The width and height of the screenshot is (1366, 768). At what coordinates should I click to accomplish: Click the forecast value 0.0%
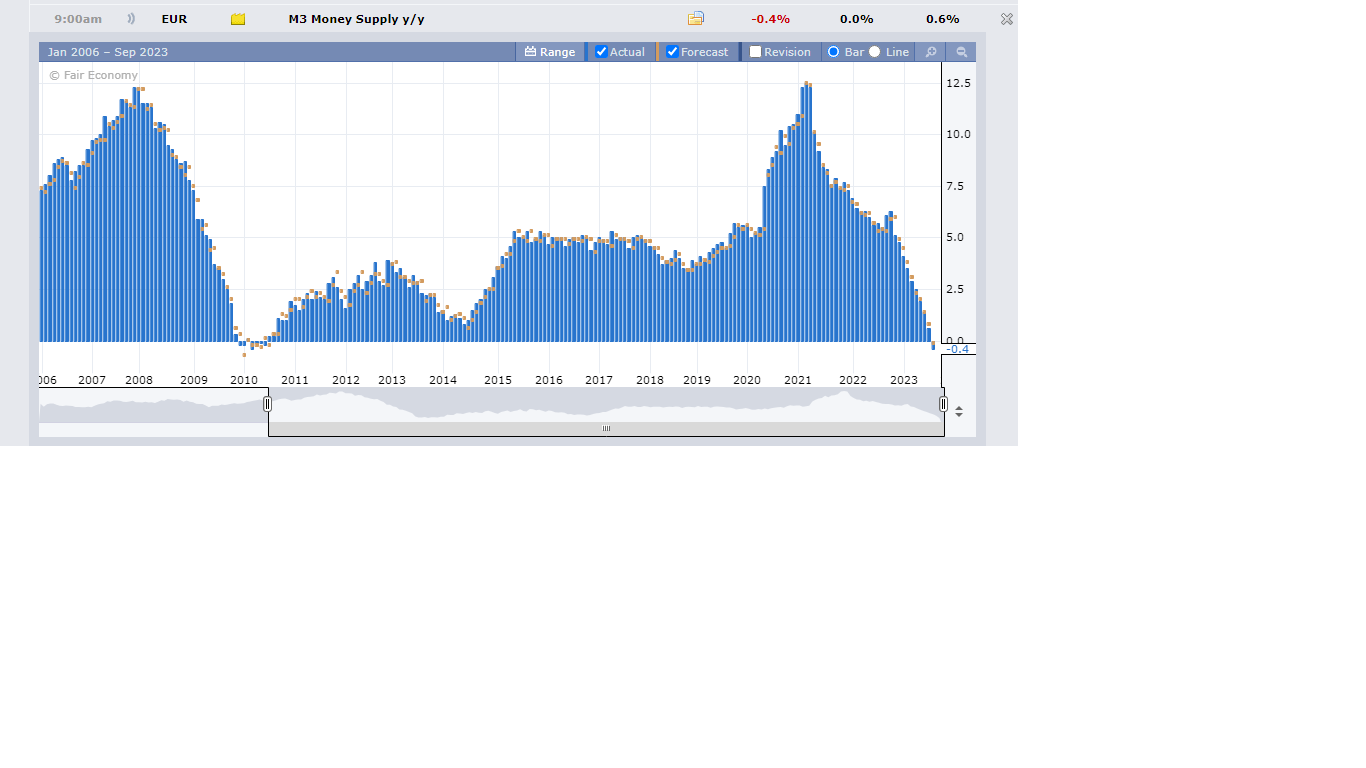coord(856,19)
